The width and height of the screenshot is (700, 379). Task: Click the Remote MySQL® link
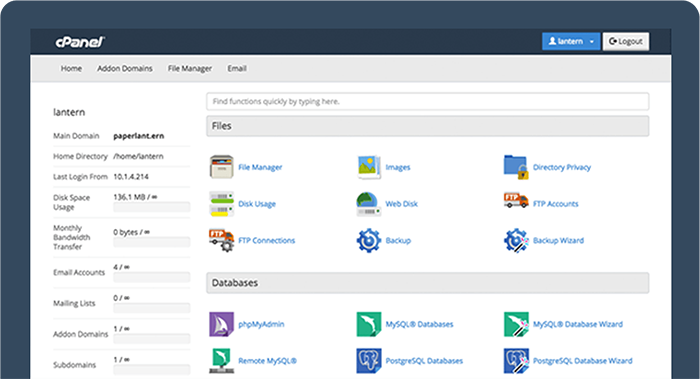(x=267, y=361)
